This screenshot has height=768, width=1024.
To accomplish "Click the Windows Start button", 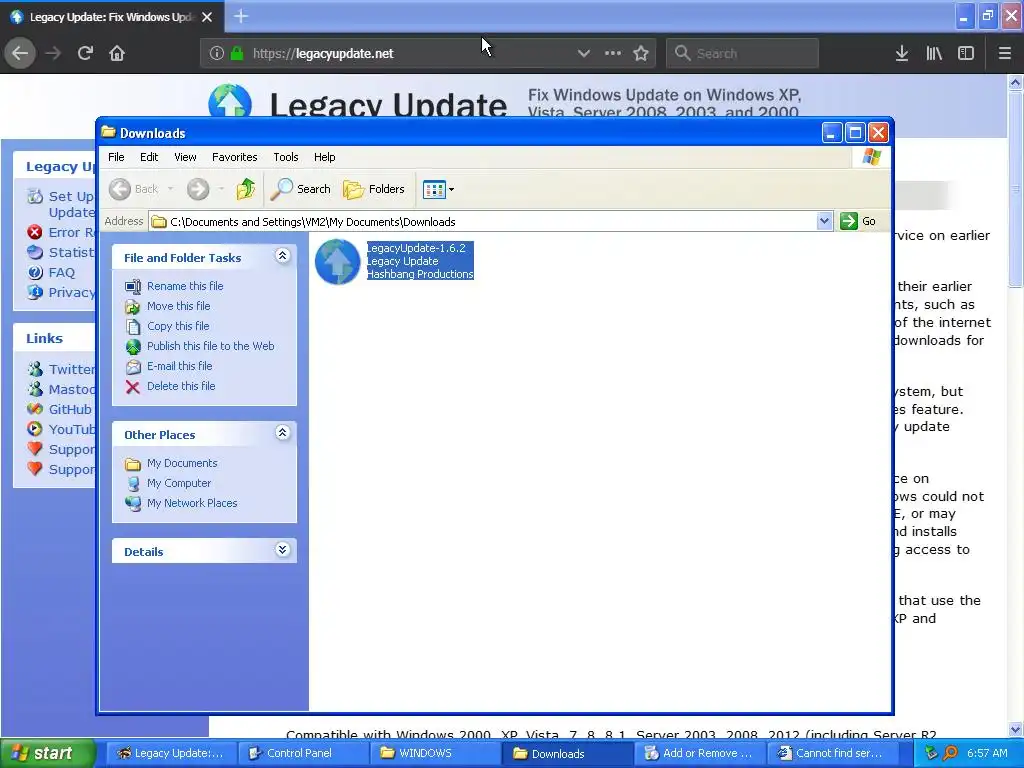I will (46, 753).
